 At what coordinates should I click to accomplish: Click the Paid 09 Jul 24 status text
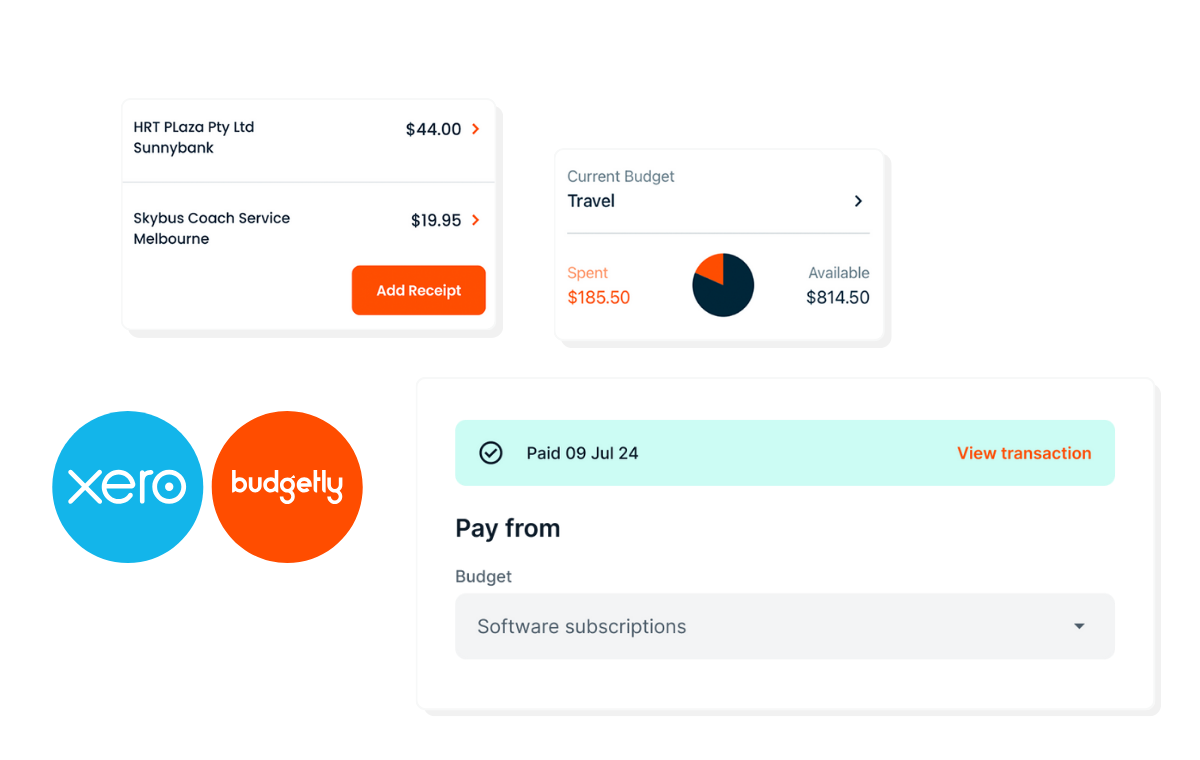click(x=582, y=453)
